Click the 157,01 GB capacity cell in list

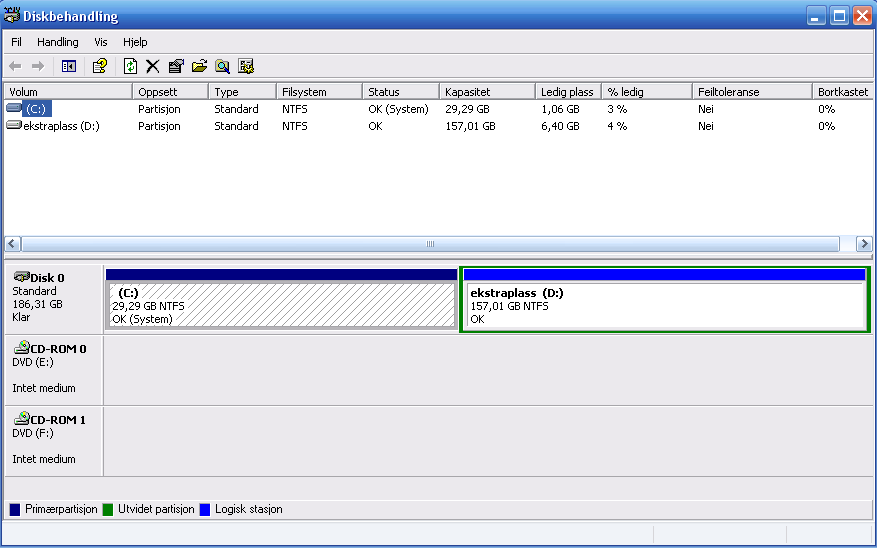pos(470,126)
